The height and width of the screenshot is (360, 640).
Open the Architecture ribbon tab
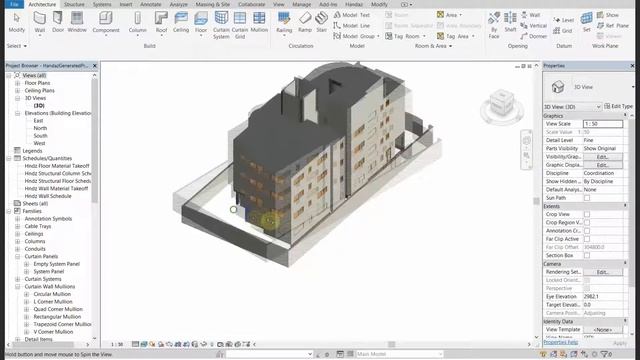coord(42,4)
